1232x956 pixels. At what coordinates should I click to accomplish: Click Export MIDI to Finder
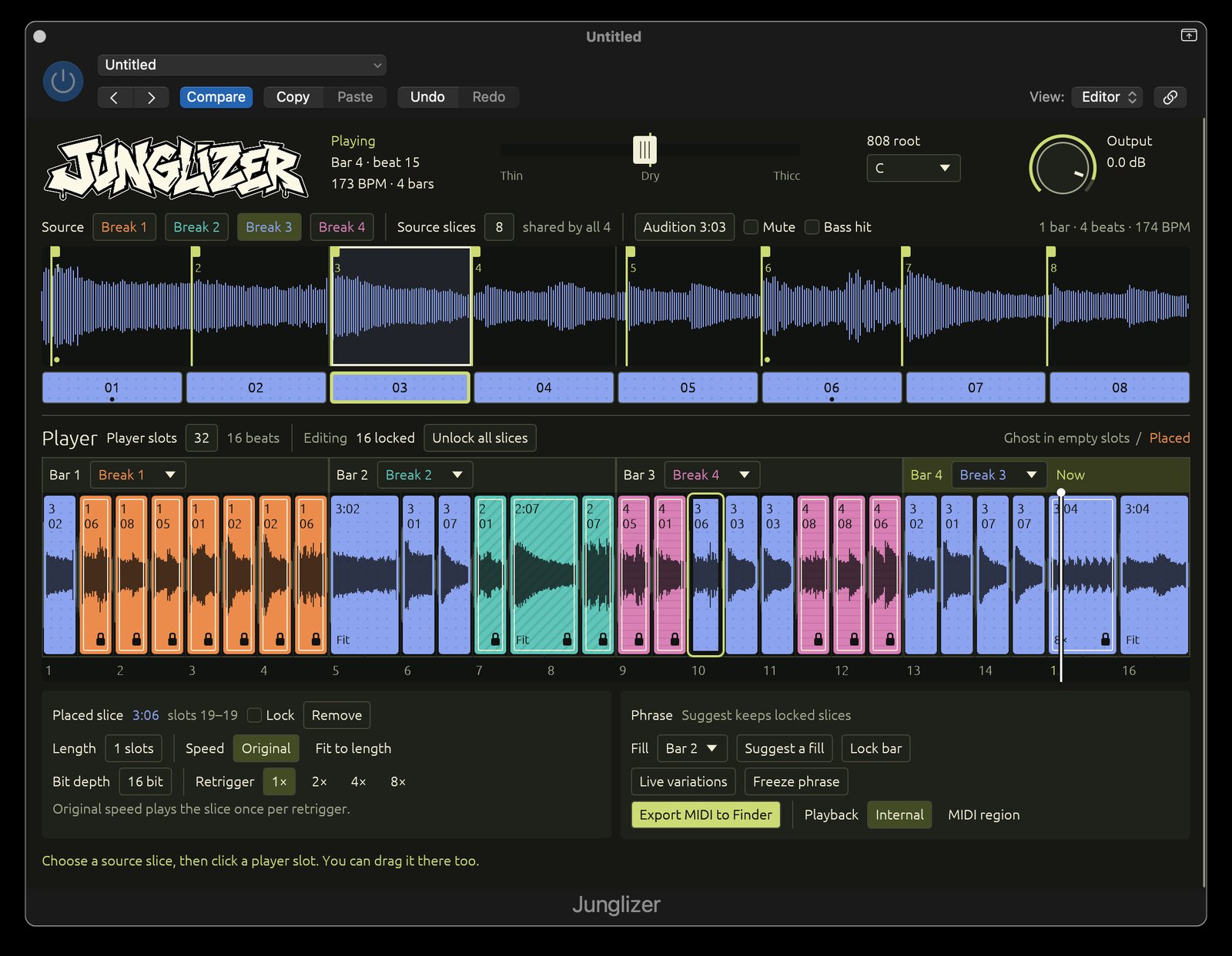pos(705,814)
